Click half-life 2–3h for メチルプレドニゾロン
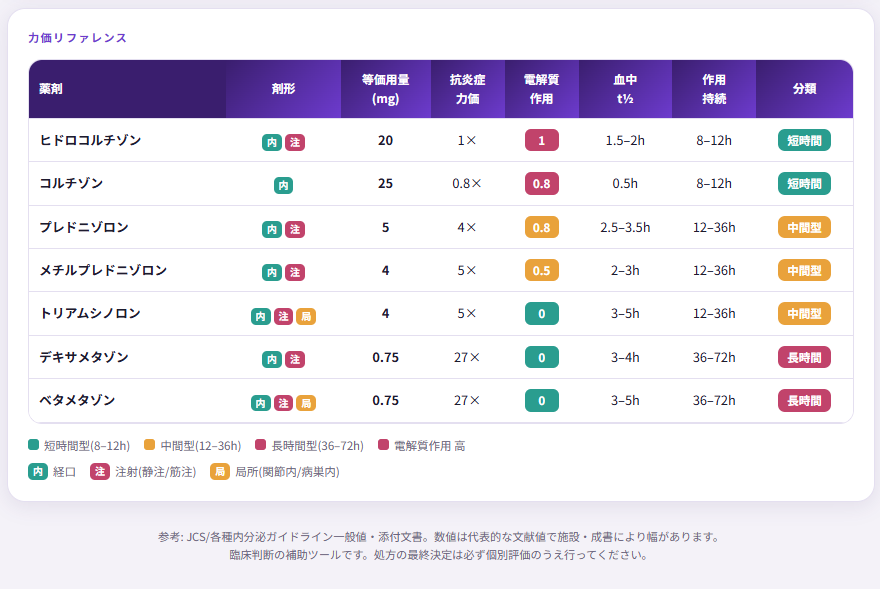880x589 pixels. click(x=625, y=271)
